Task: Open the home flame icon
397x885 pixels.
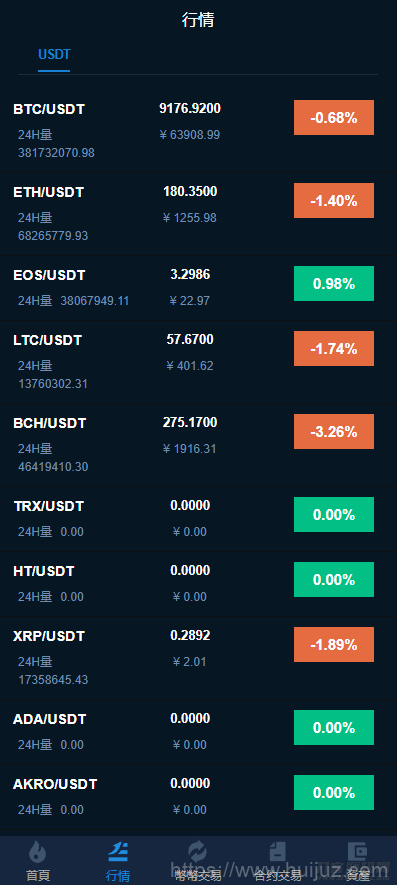Action: [x=38, y=851]
